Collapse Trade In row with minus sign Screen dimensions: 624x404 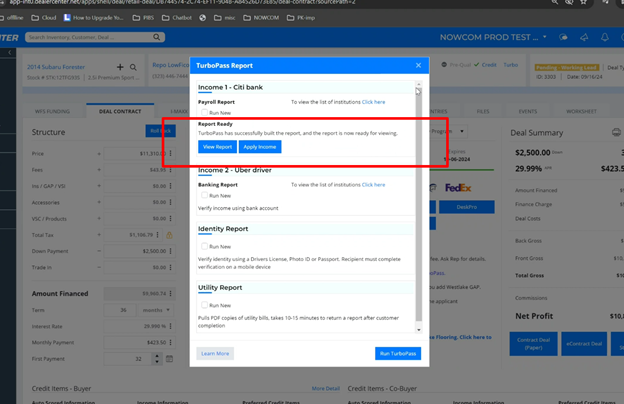[x=99, y=267]
